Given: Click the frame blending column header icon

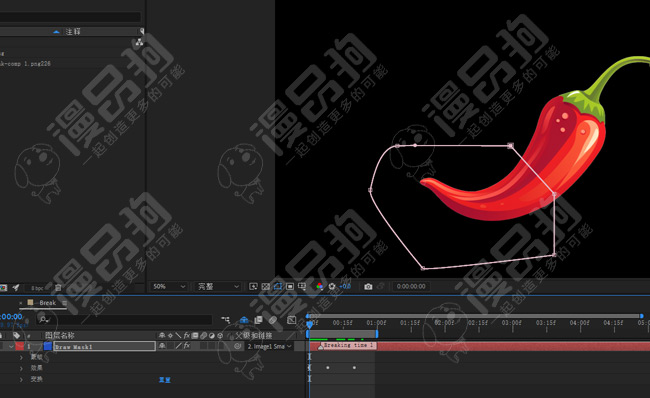Looking at the screenshot, I should pos(195,335).
